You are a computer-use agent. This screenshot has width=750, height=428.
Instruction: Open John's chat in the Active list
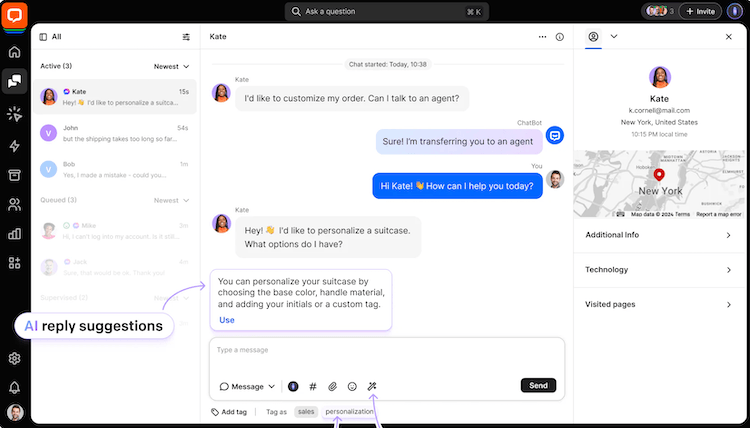[115, 133]
